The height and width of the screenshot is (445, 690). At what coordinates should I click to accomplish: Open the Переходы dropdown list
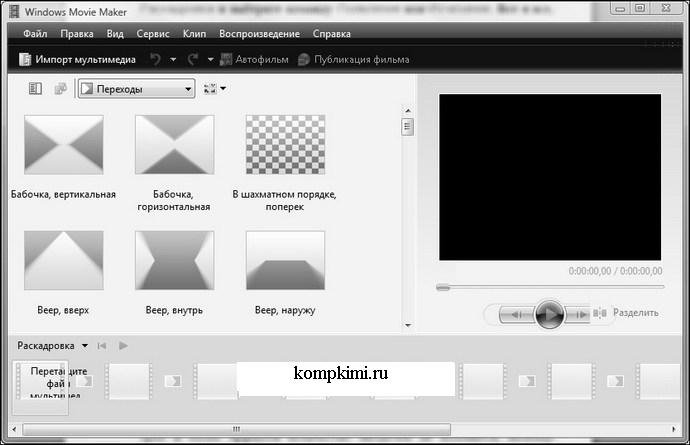[136, 89]
